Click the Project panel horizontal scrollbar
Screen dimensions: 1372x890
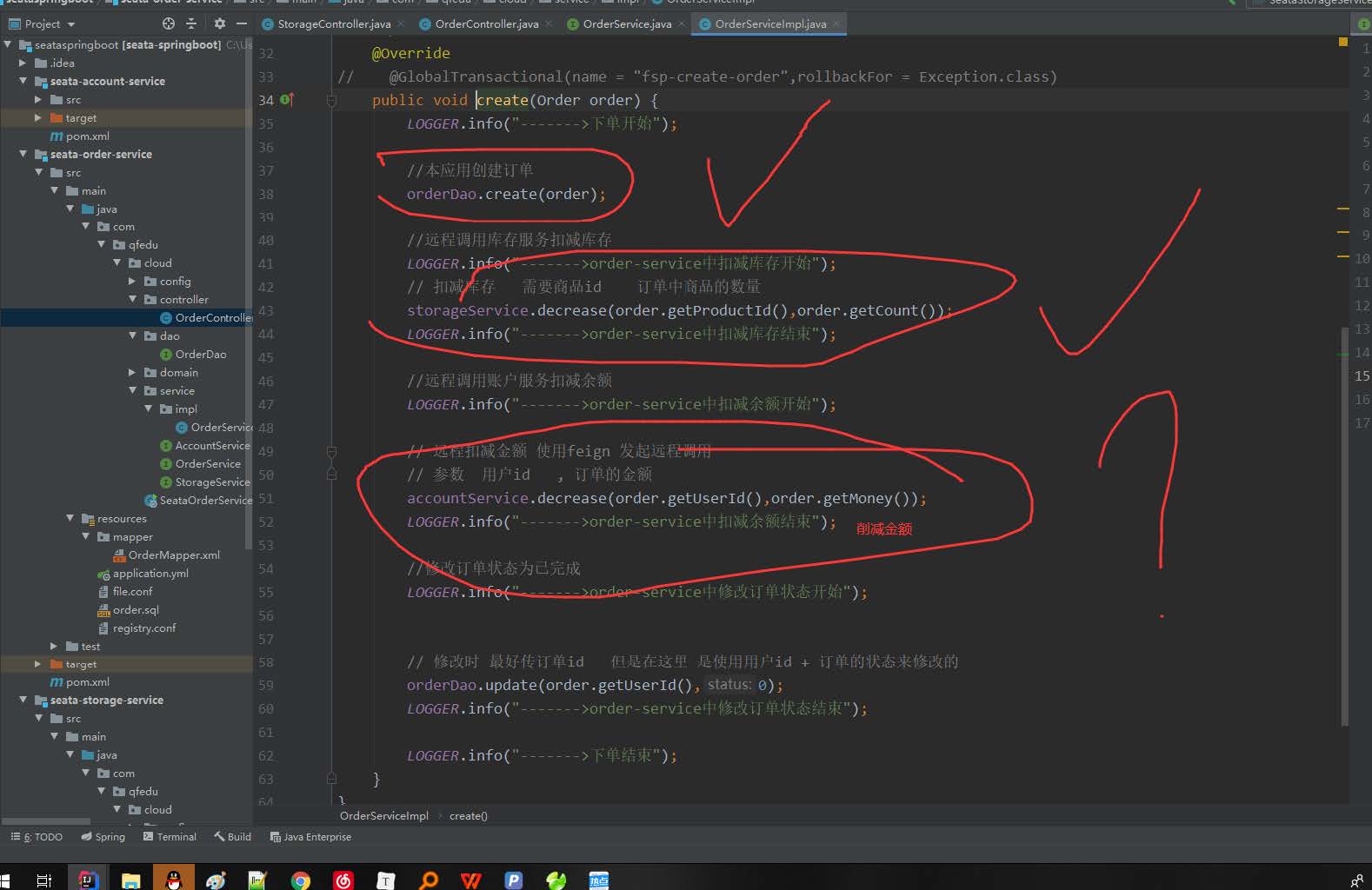(45, 820)
